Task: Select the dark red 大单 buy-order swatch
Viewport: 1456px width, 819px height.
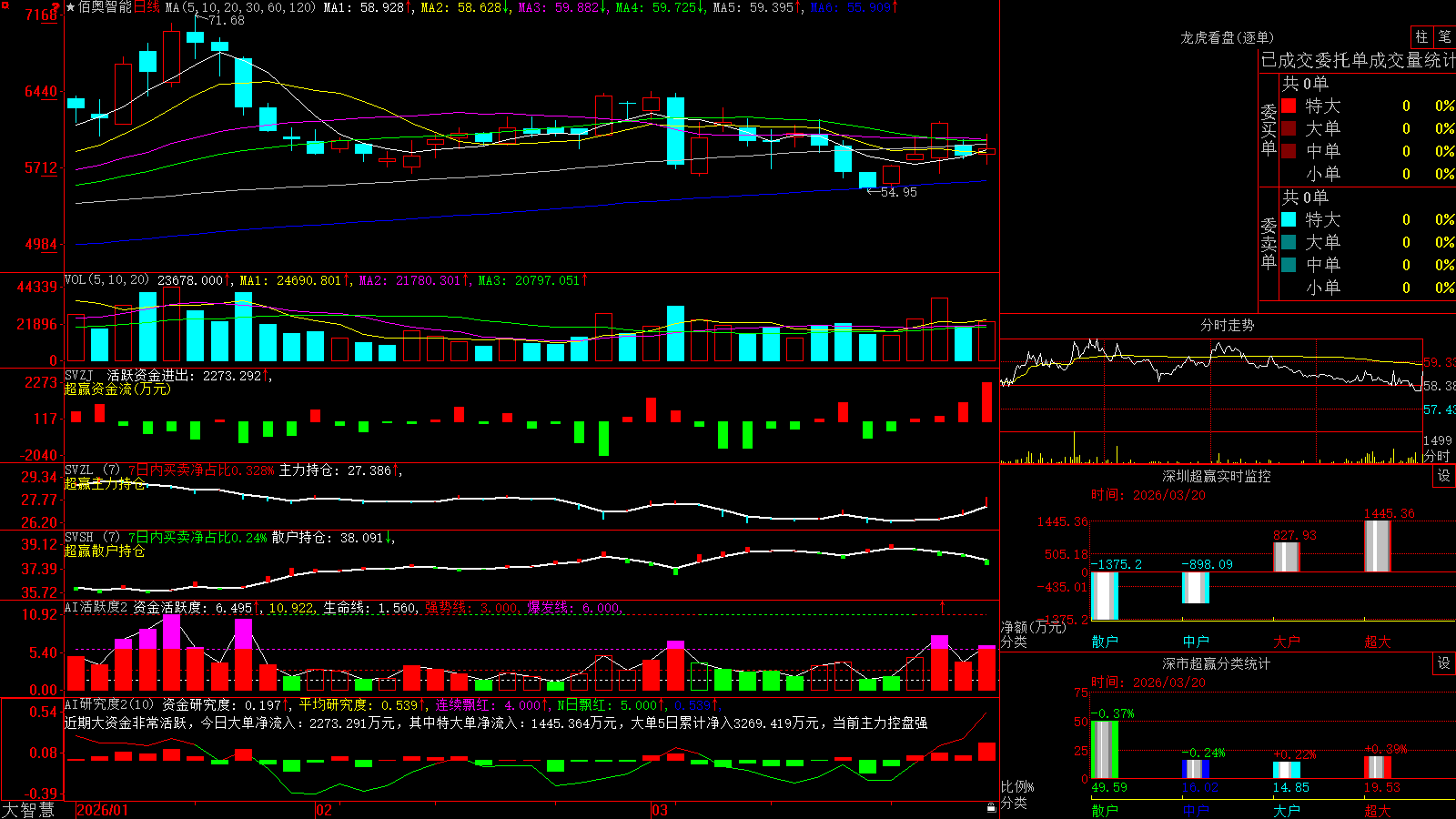Action: pos(1289,128)
